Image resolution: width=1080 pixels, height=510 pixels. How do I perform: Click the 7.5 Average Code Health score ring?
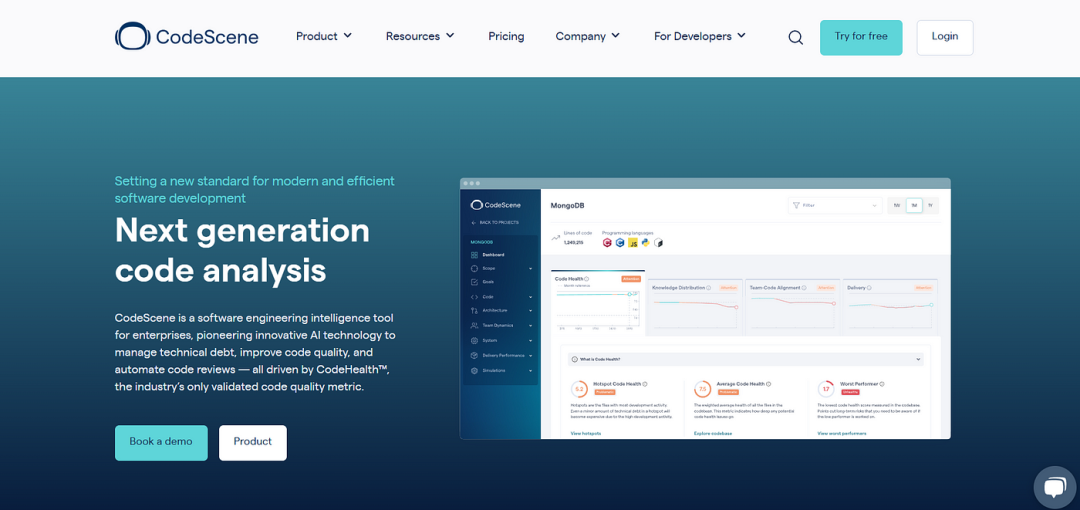(703, 389)
